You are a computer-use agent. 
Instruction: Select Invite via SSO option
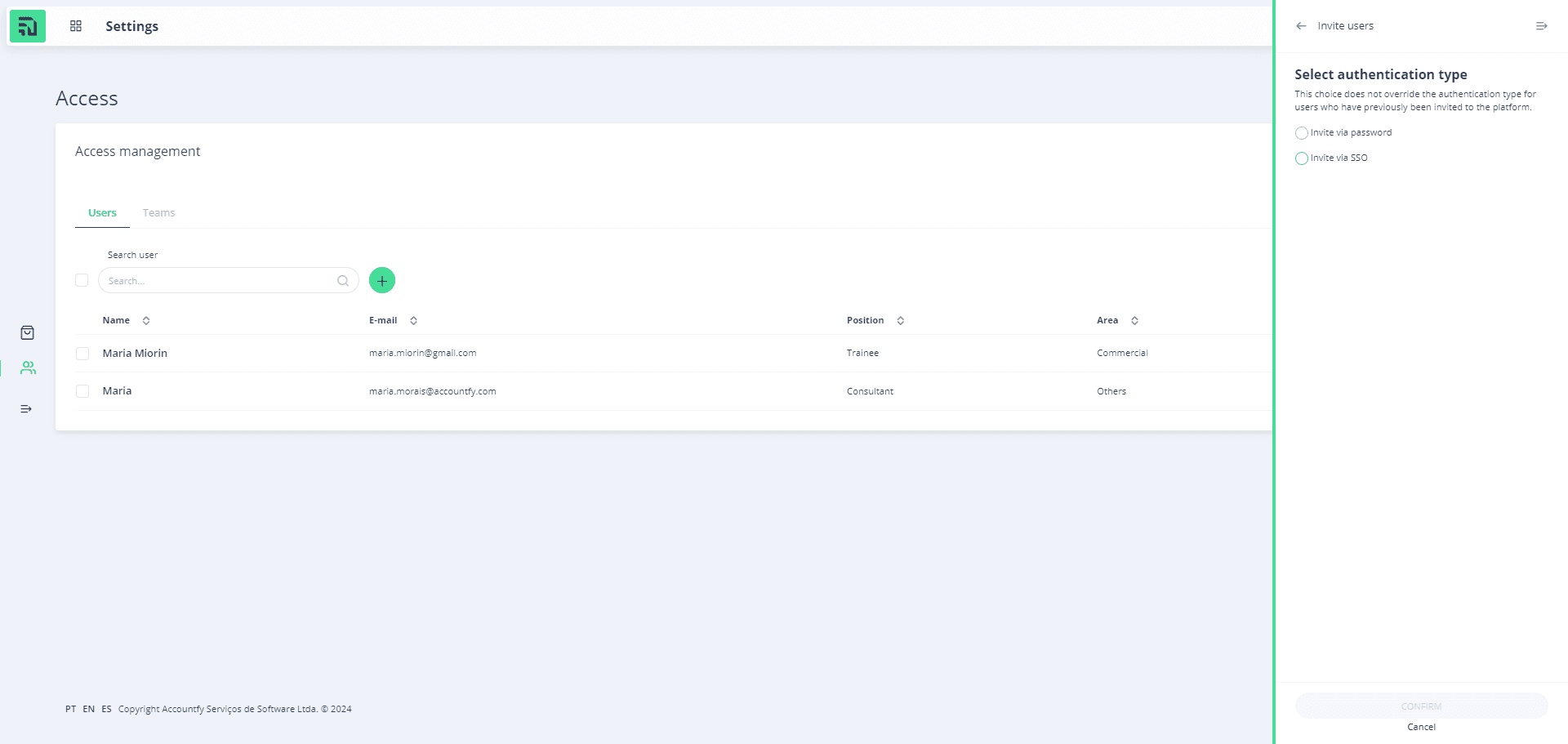pyautogui.click(x=1302, y=158)
